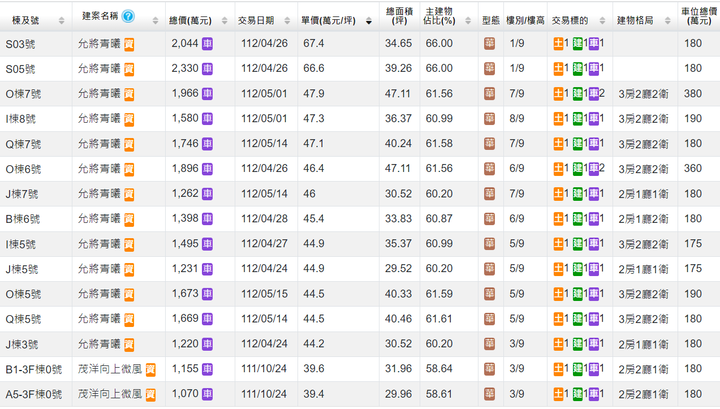720x409 pixels.
Task: Click the 樓別/樓高 column header
Action: (525, 21)
